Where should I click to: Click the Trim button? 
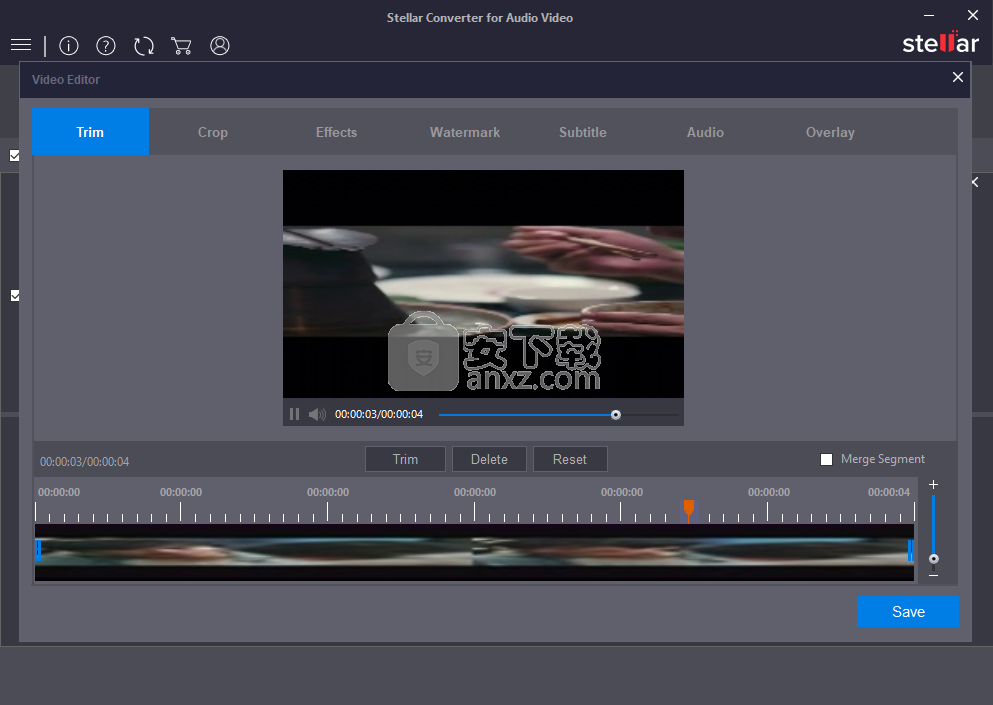(405, 459)
